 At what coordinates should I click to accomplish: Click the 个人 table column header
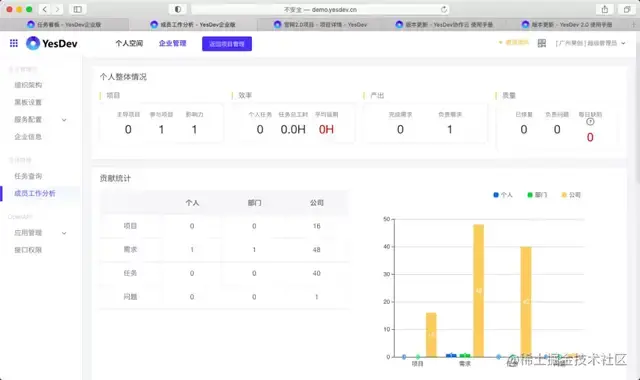192,202
